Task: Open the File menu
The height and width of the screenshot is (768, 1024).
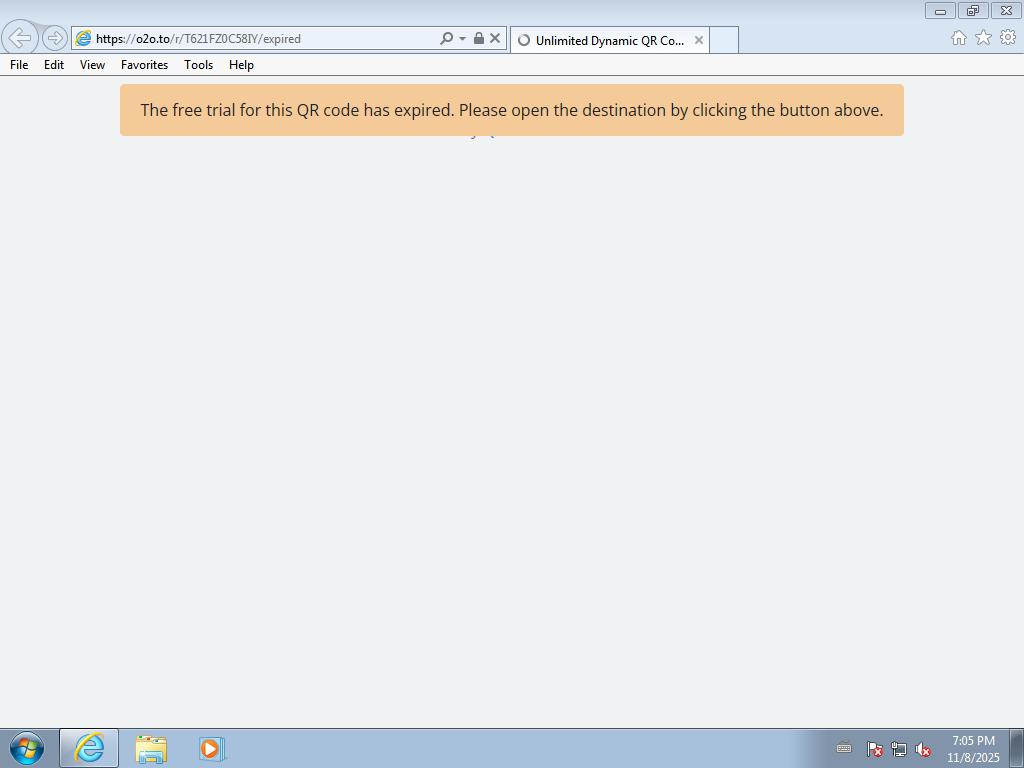Action: tap(19, 65)
